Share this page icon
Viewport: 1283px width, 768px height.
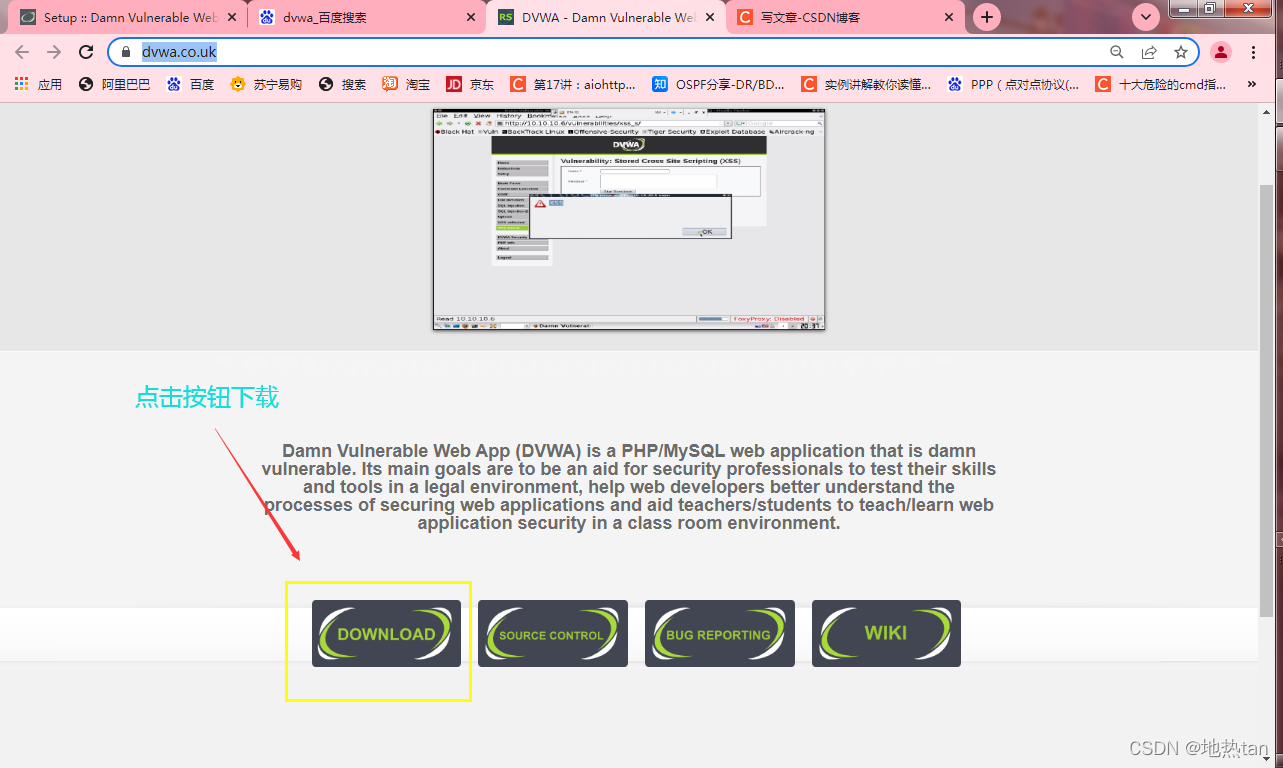1149,52
